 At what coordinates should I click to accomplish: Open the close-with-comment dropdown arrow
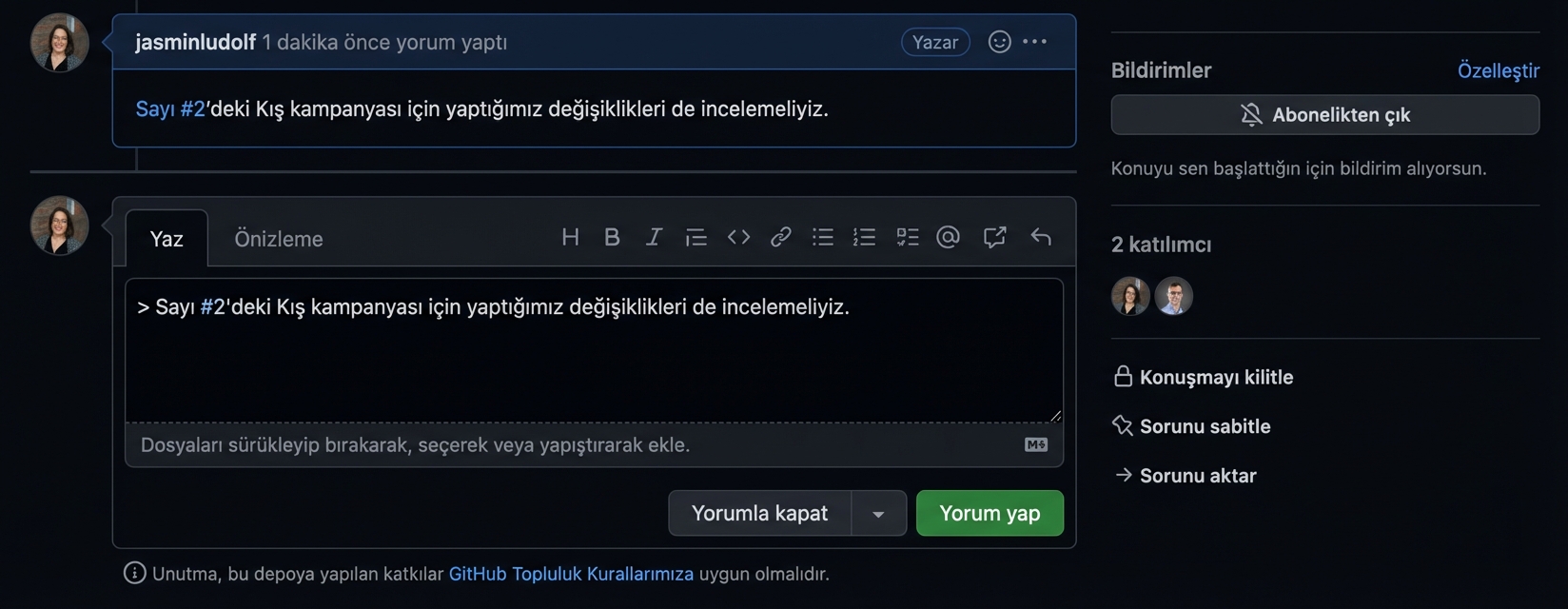point(878,513)
